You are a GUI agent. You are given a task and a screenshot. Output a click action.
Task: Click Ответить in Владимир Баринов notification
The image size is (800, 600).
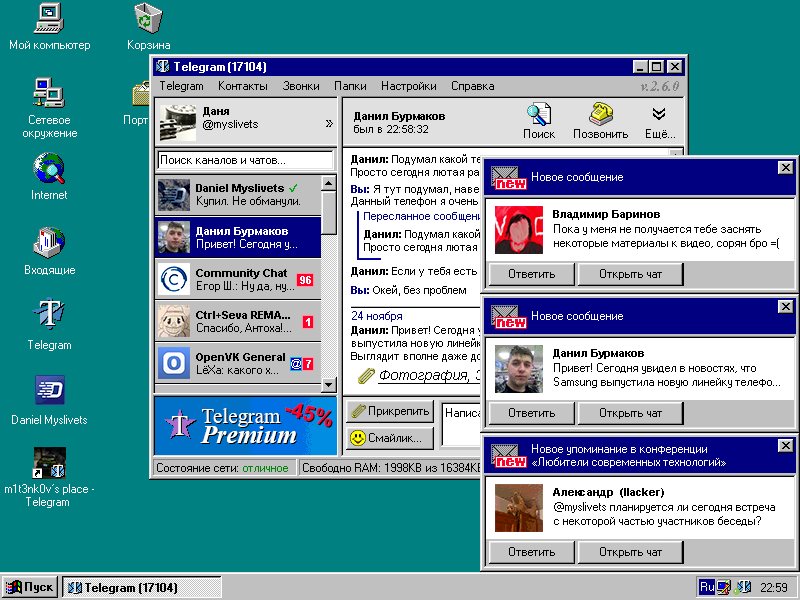[531, 274]
